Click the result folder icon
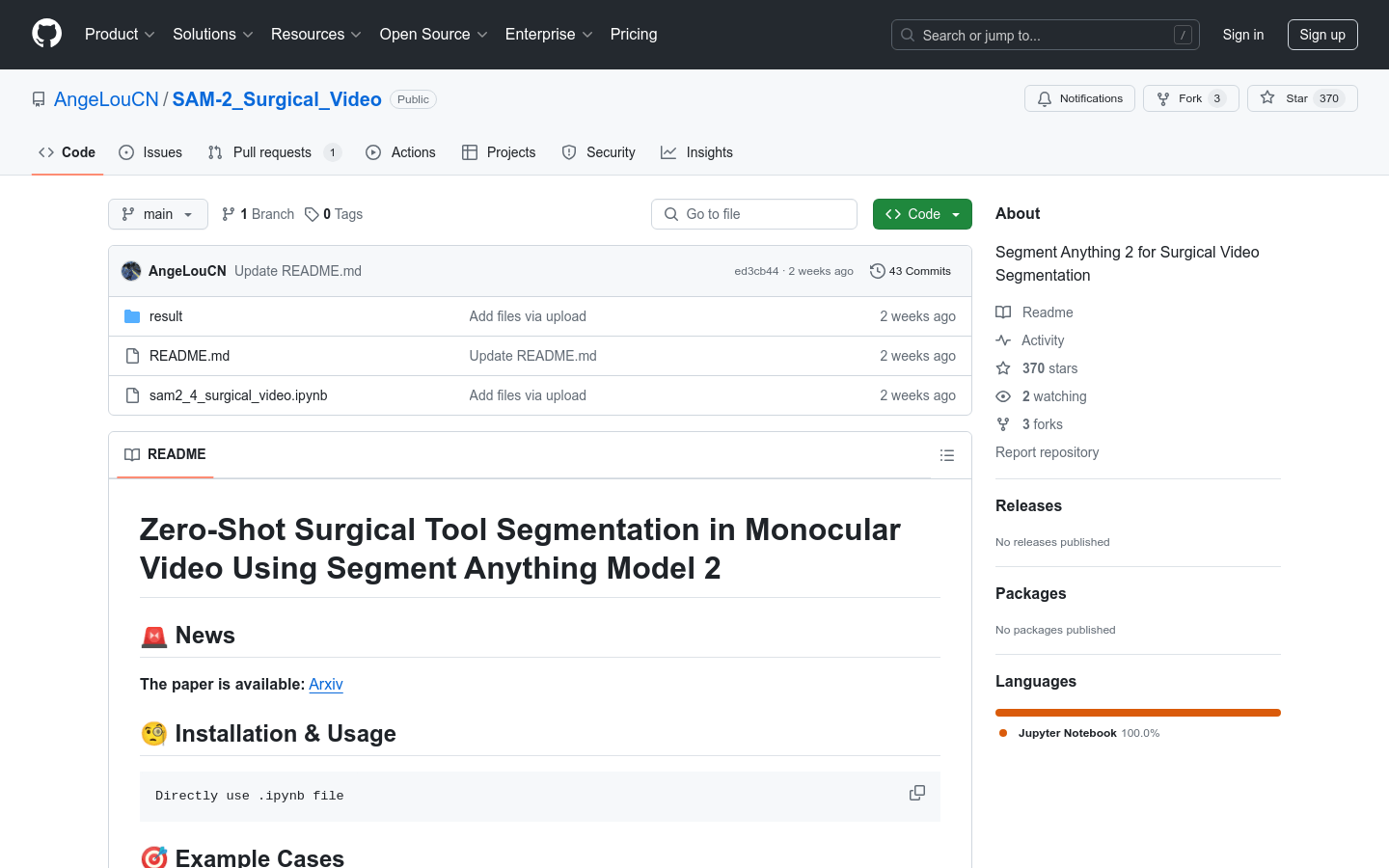1389x868 pixels. [x=132, y=316]
